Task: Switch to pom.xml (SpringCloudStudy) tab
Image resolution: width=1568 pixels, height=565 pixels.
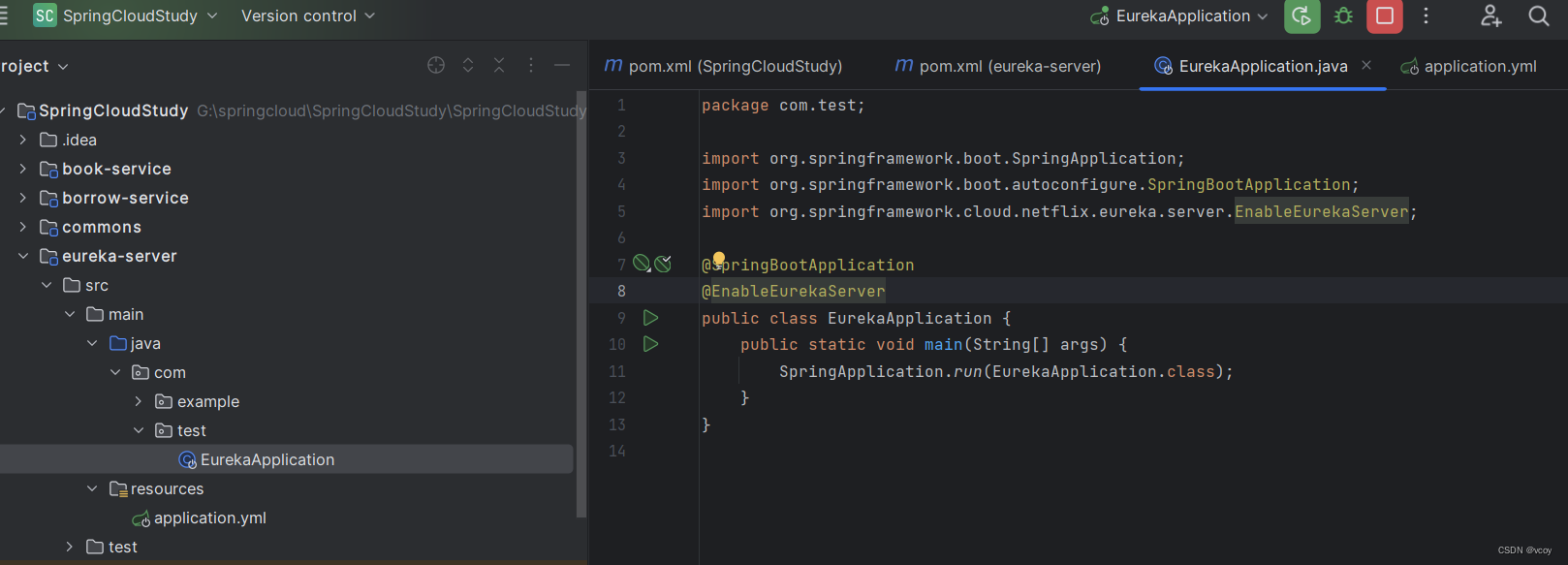Action: click(723, 66)
